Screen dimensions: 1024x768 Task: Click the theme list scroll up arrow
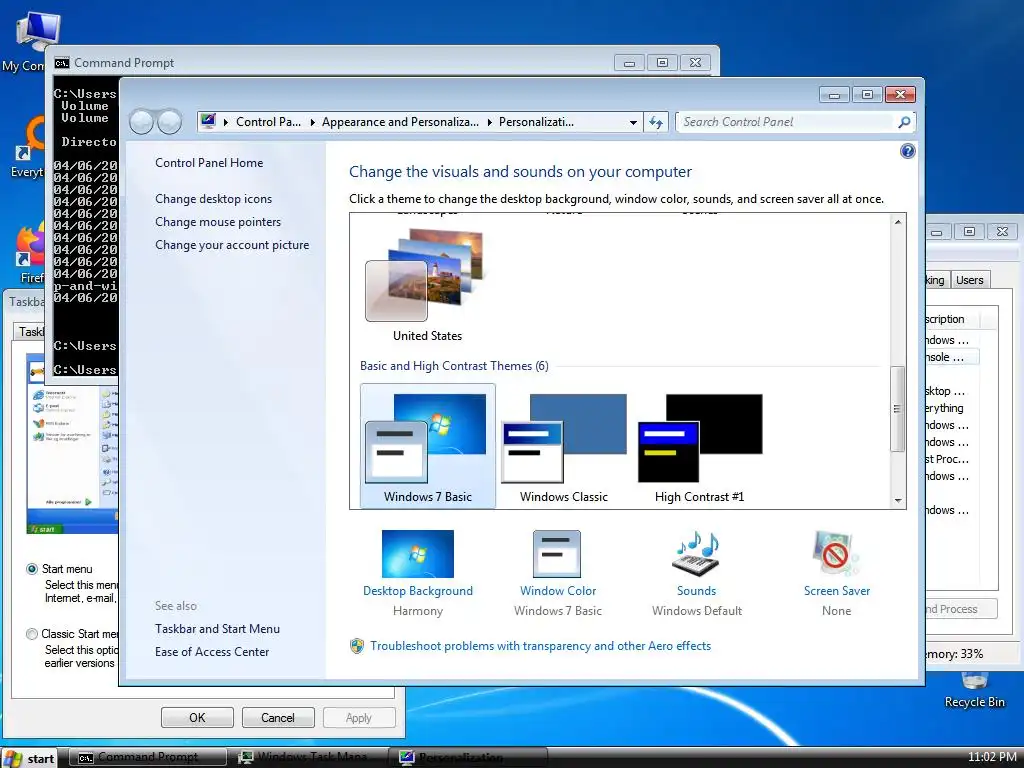898,222
